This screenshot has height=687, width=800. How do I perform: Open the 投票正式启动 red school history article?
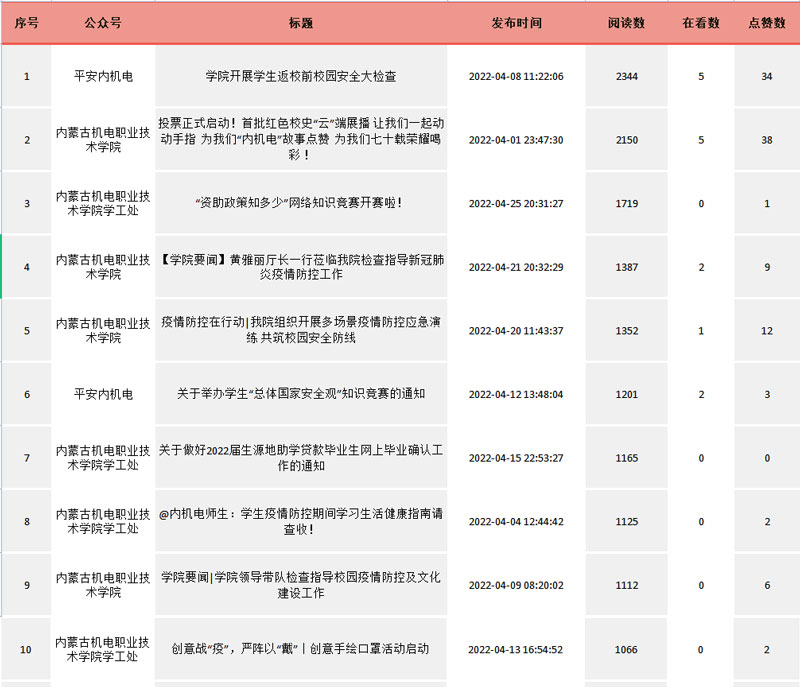click(x=300, y=140)
